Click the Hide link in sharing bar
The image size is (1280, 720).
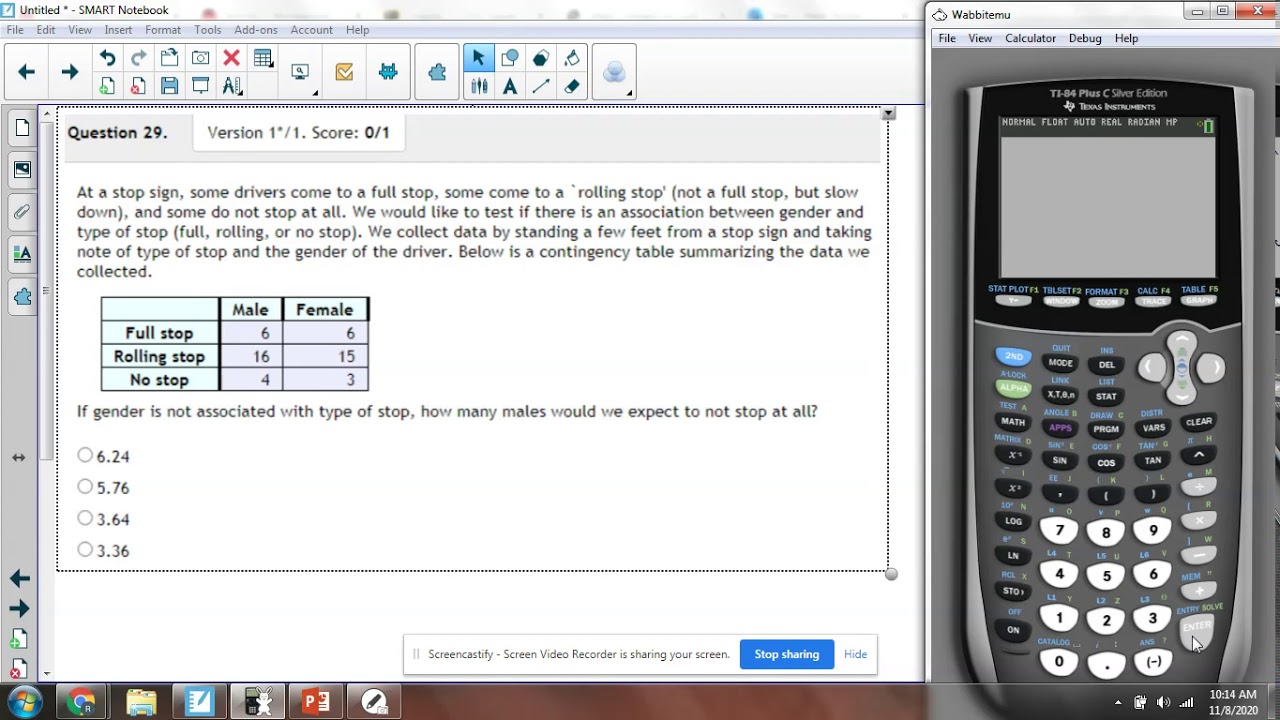(x=855, y=654)
